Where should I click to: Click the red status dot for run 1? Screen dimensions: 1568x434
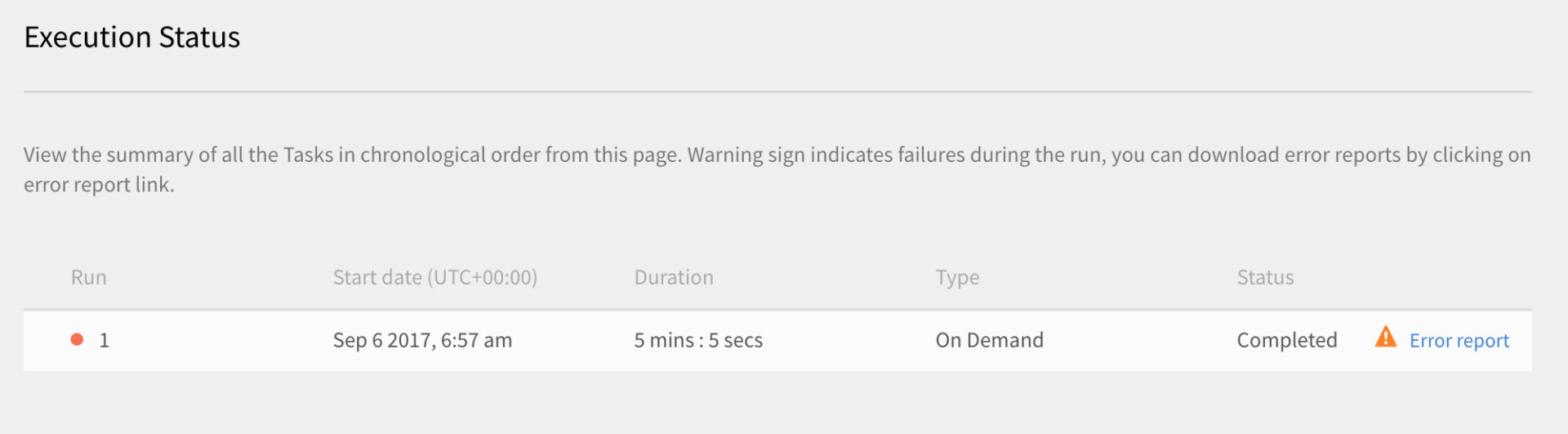point(77,339)
